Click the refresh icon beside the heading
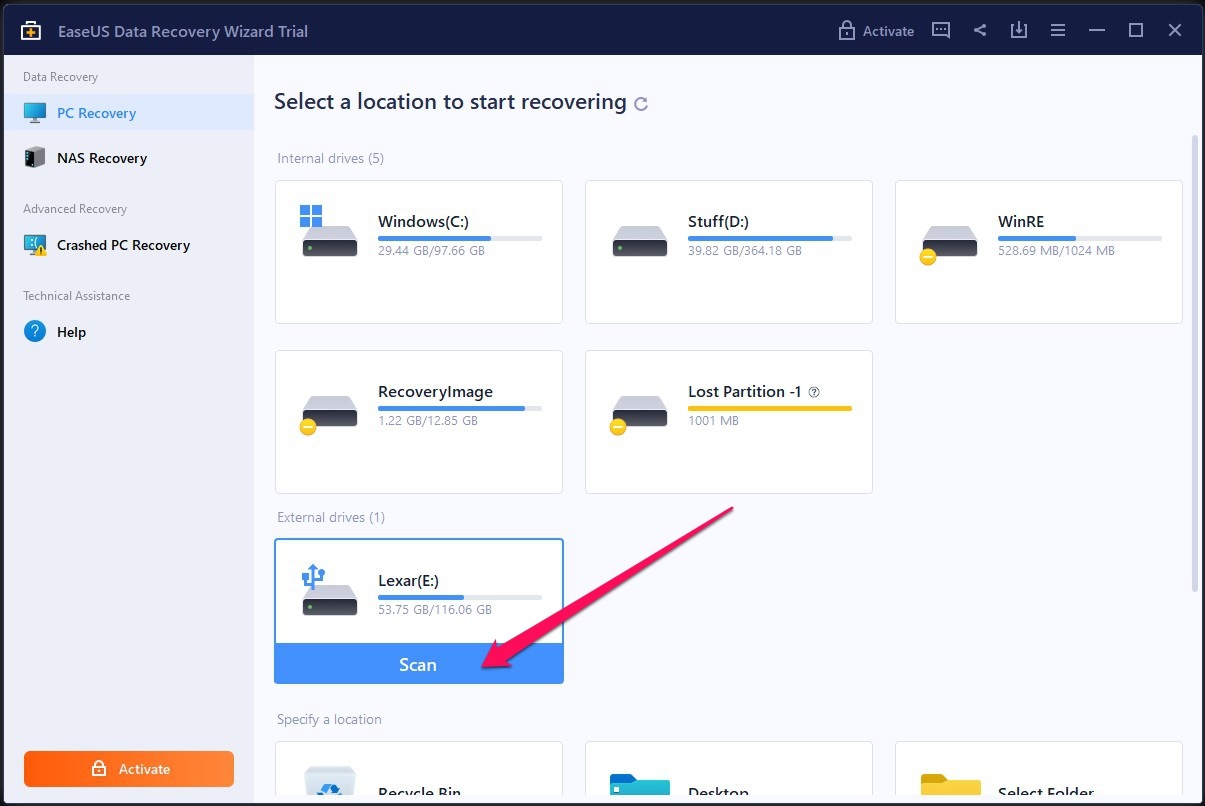Viewport: 1205px width, 806px height. (641, 103)
